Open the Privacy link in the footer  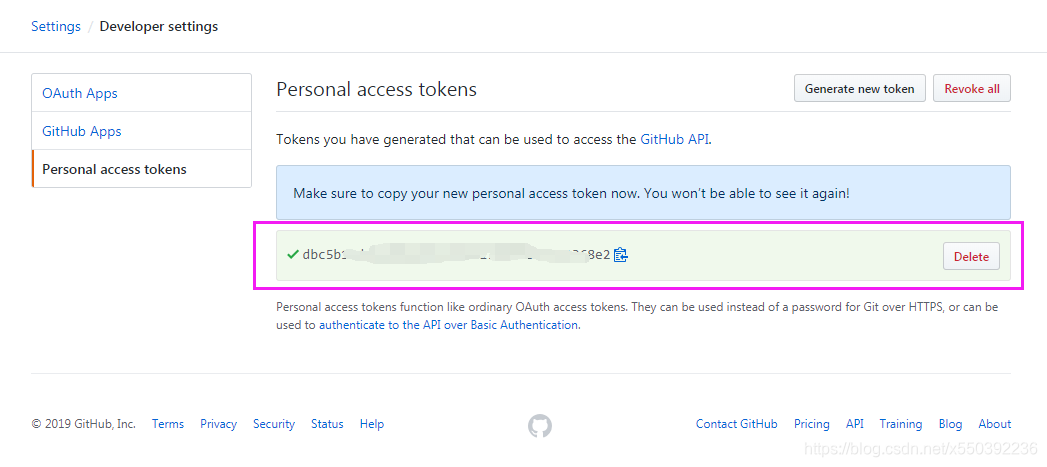pyautogui.click(x=218, y=424)
